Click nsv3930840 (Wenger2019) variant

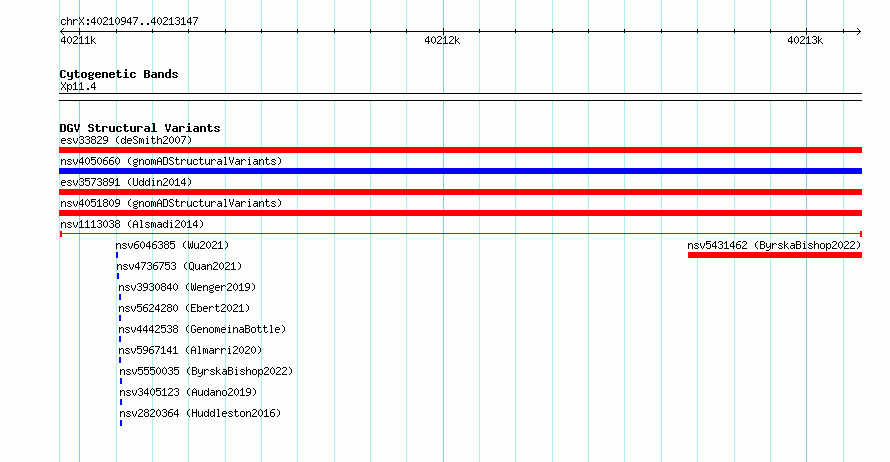click(x=187, y=287)
